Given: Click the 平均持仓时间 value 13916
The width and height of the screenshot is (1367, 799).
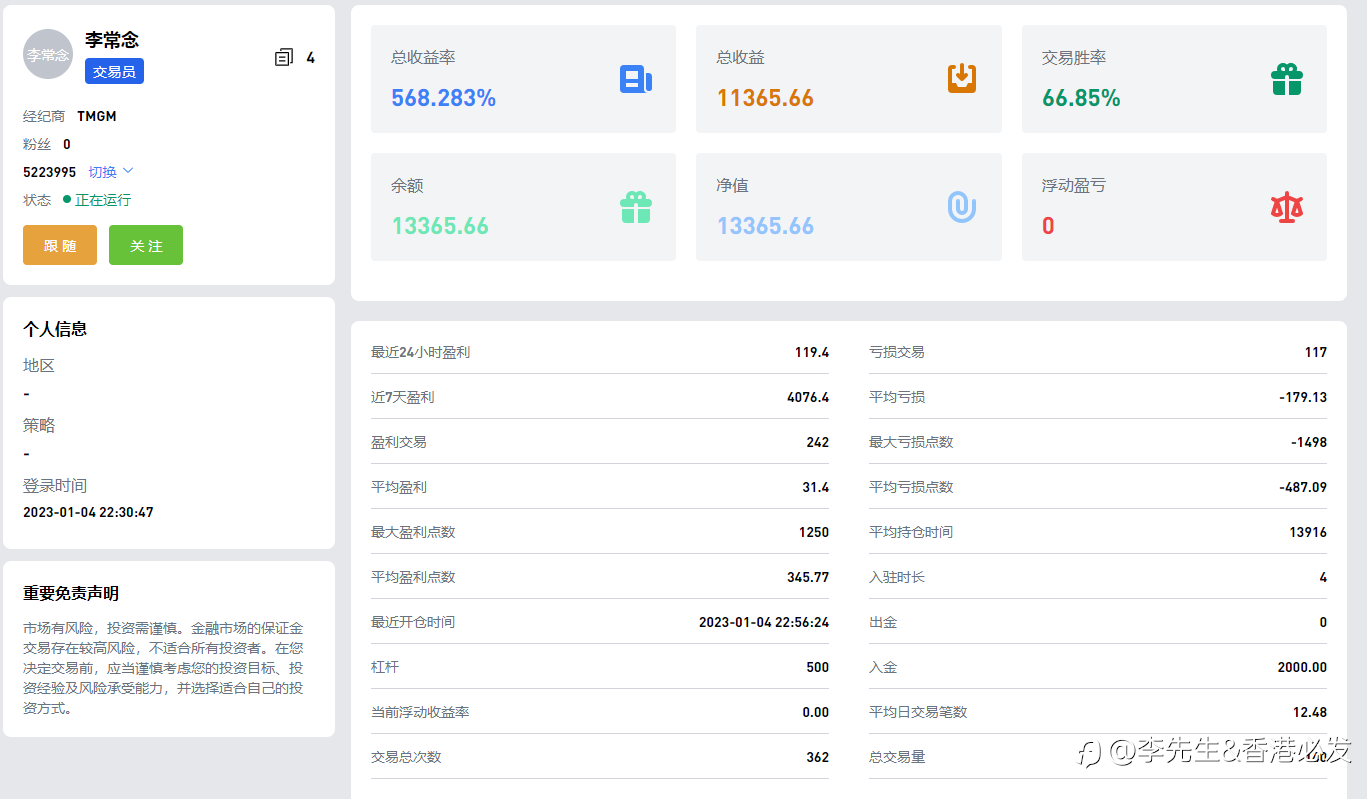Looking at the screenshot, I should coord(1308,532).
